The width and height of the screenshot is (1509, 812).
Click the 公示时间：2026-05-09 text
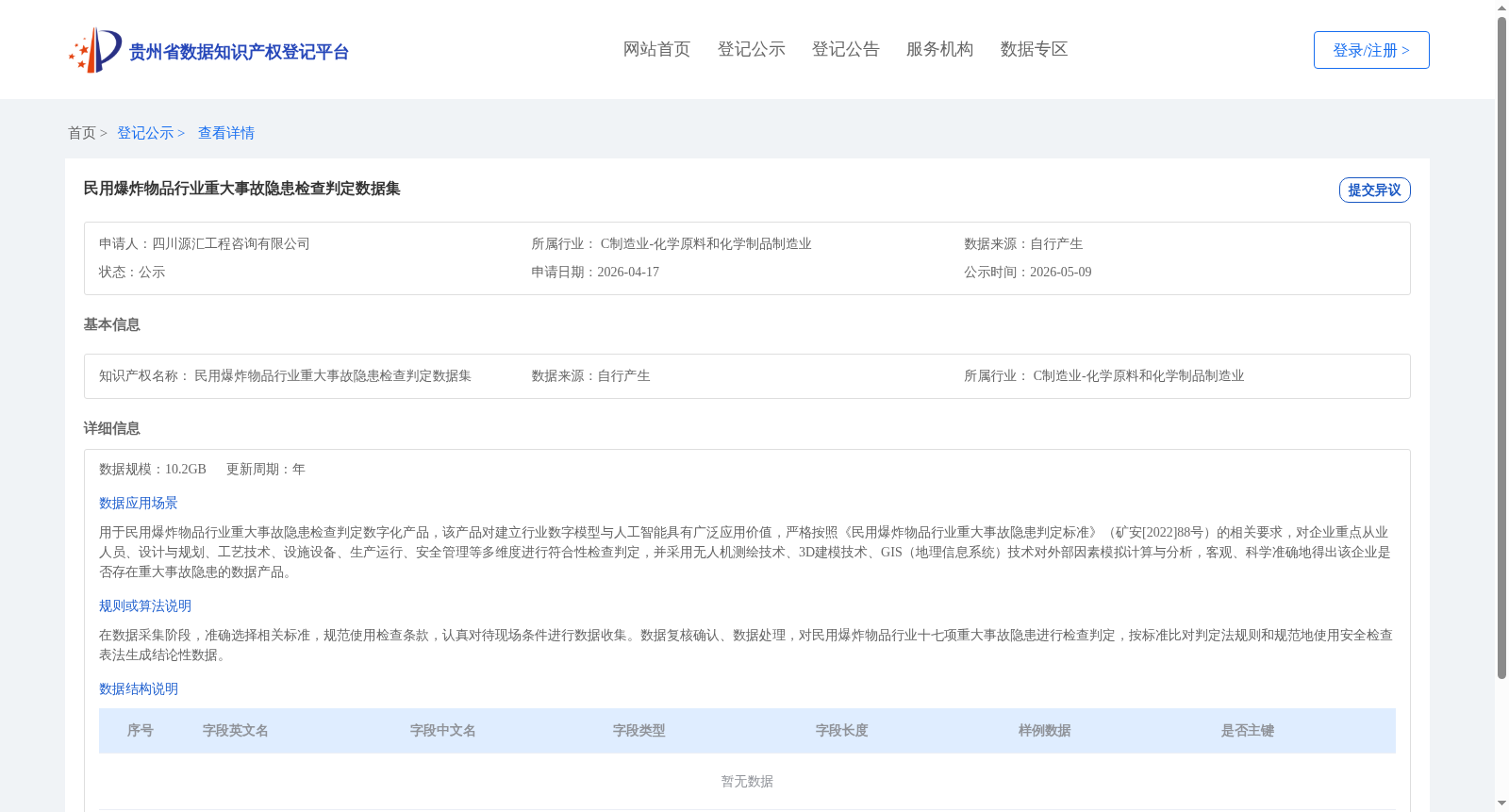tap(1027, 272)
